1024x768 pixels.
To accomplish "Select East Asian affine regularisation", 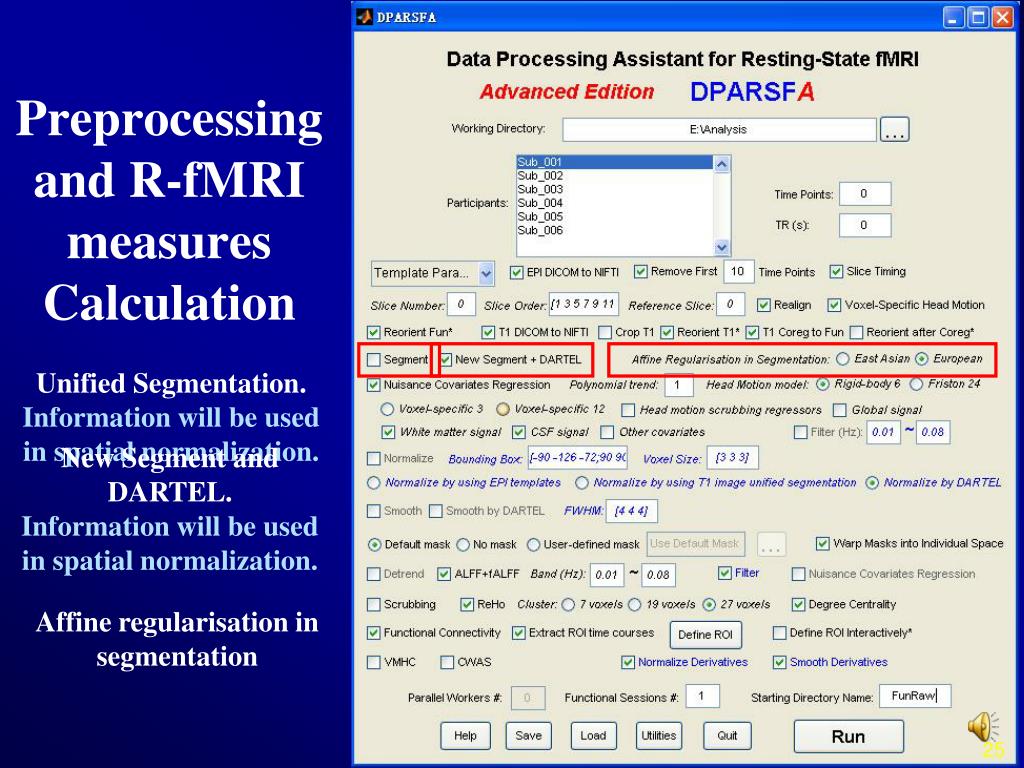I will (x=843, y=359).
